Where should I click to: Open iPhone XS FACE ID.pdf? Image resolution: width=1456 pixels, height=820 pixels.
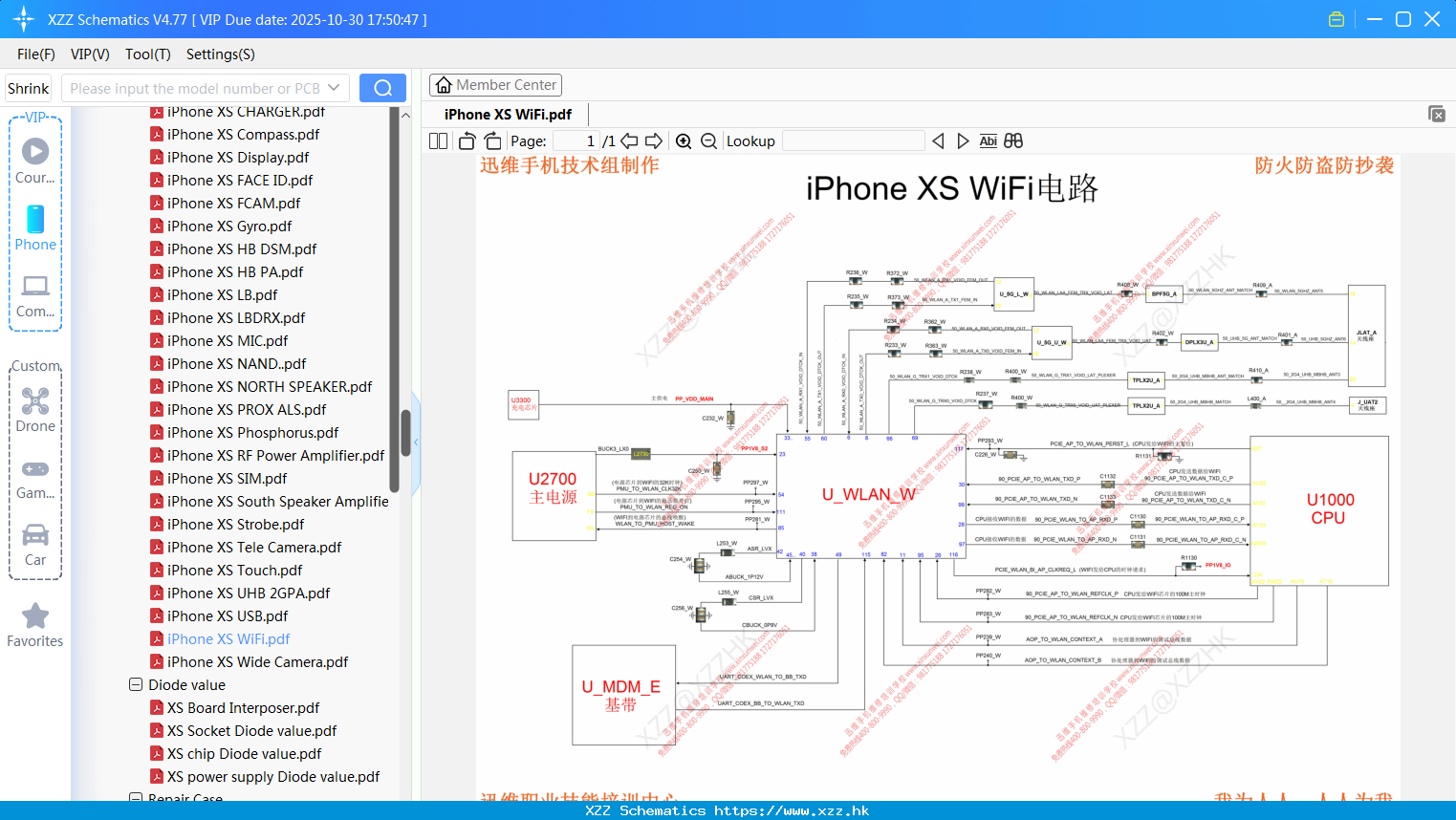240,180
